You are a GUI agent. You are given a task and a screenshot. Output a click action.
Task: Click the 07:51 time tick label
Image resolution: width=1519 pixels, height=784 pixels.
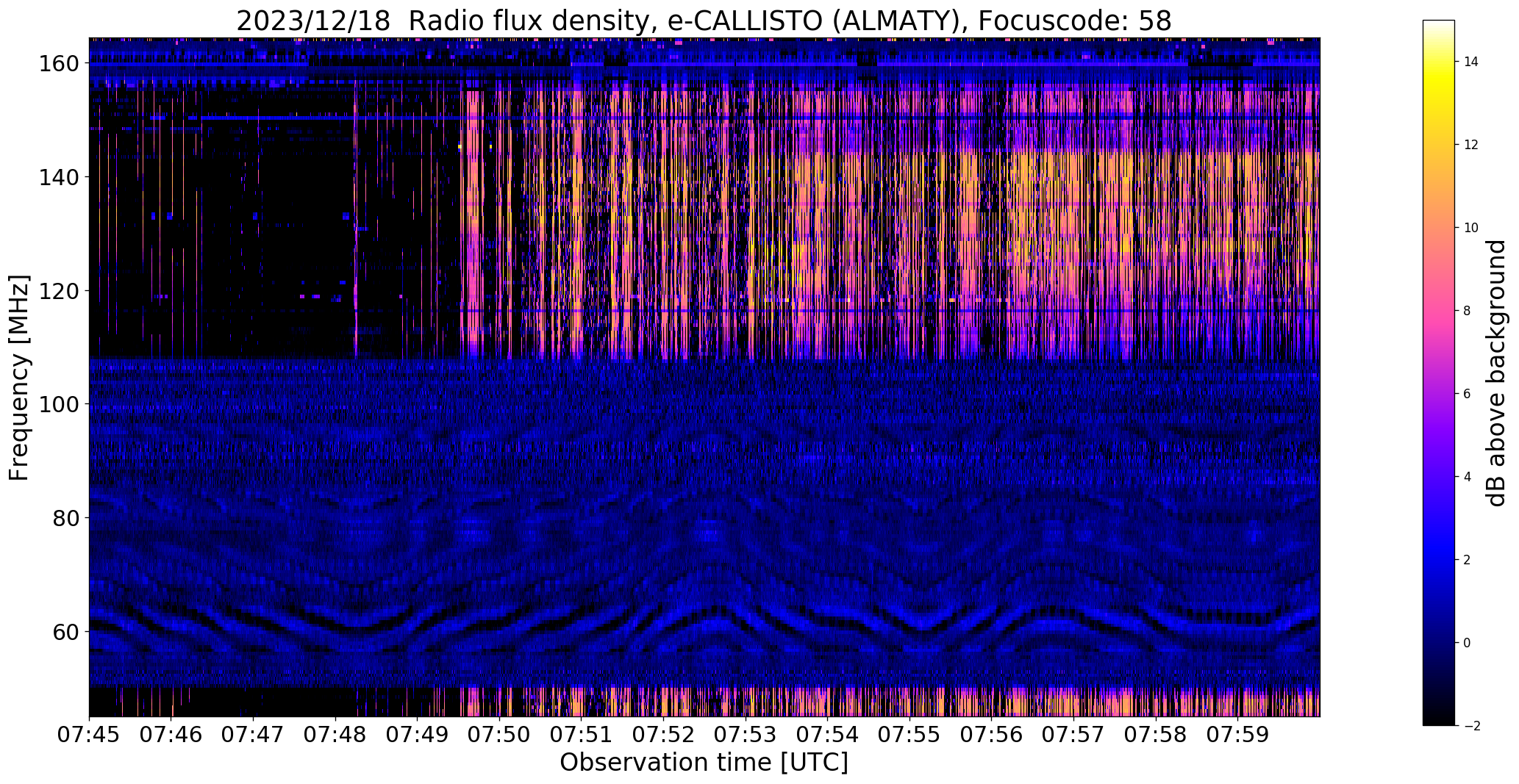tap(582, 734)
